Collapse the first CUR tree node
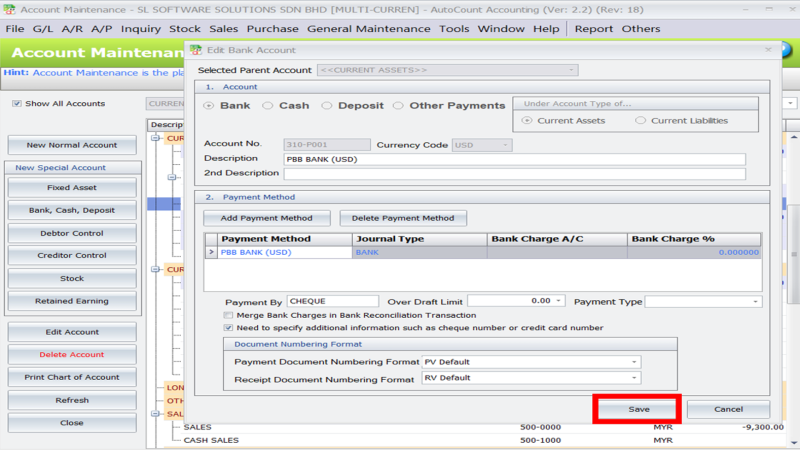 (x=155, y=138)
